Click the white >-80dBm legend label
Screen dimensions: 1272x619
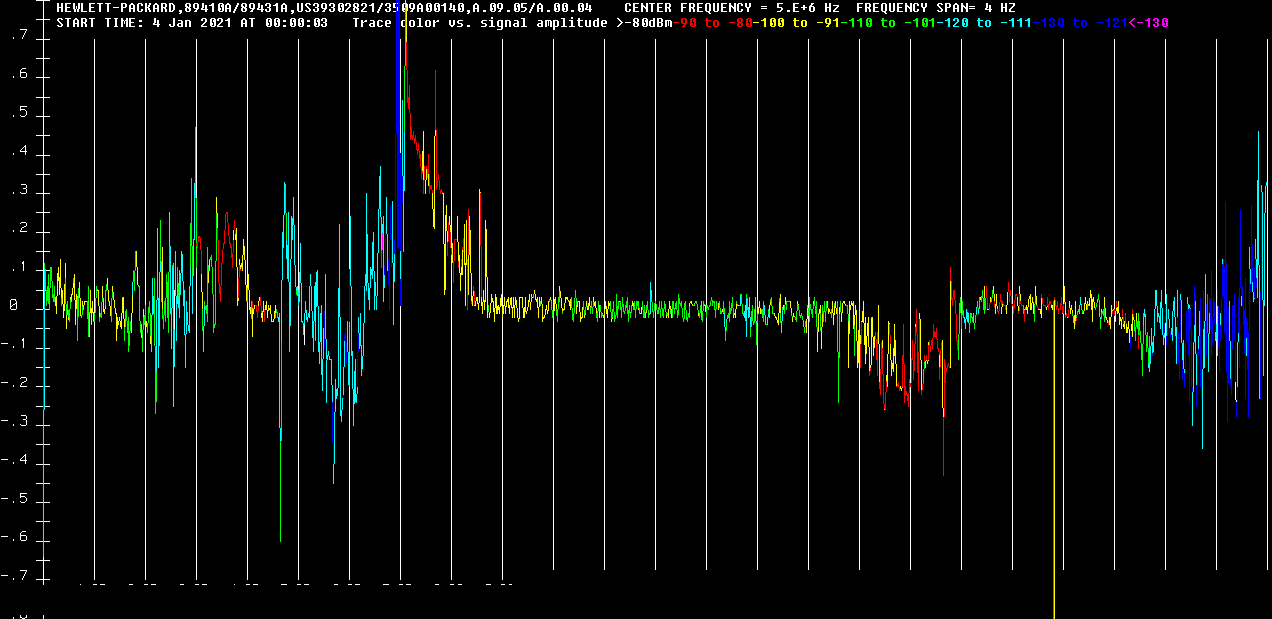click(x=646, y=23)
